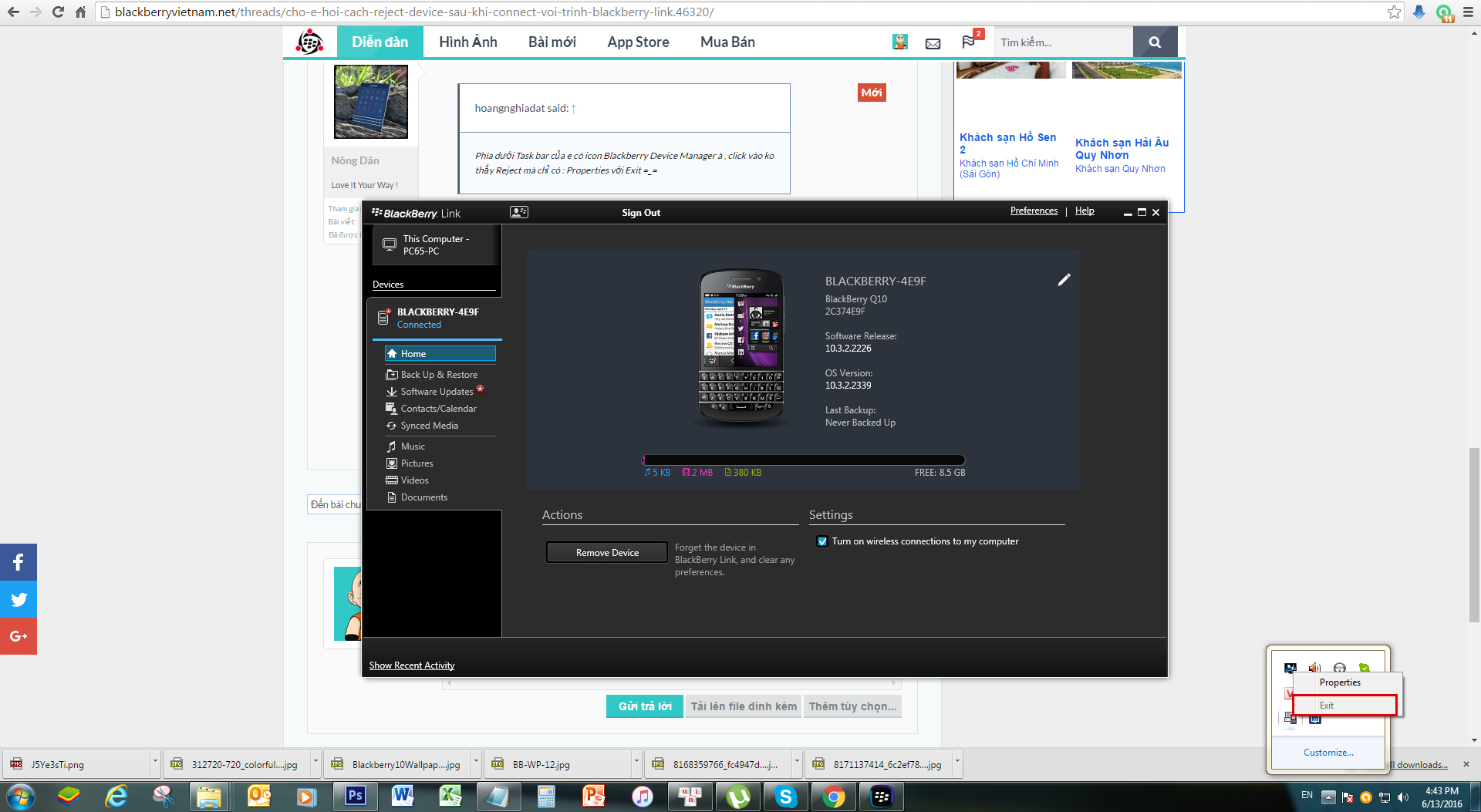Click Gửi trả lời button
Screen dimensions: 1481x812
[645, 706]
